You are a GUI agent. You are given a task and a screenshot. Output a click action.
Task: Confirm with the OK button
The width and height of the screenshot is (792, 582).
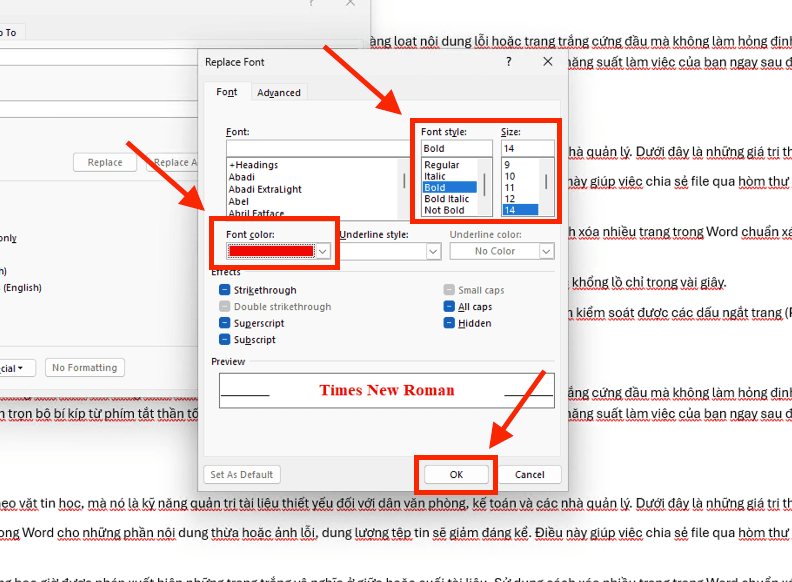[x=456, y=474]
